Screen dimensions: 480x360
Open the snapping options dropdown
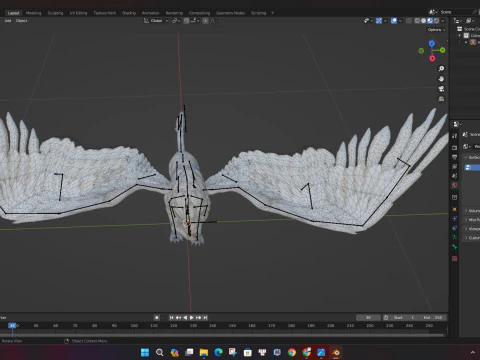coord(195,21)
